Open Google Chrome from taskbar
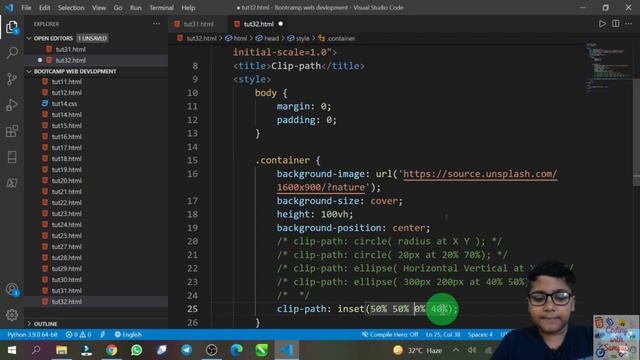The image size is (640, 360). [111, 350]
